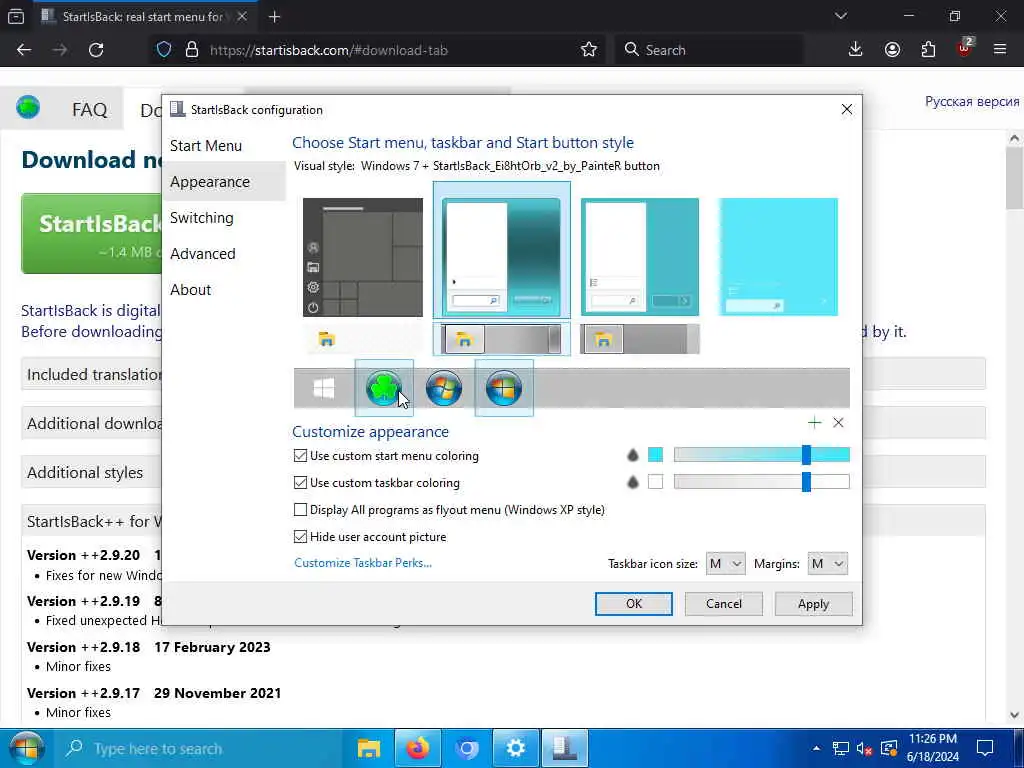
Task: Add a custom Start button with plus icon
Action: click(x=814, y=423)
